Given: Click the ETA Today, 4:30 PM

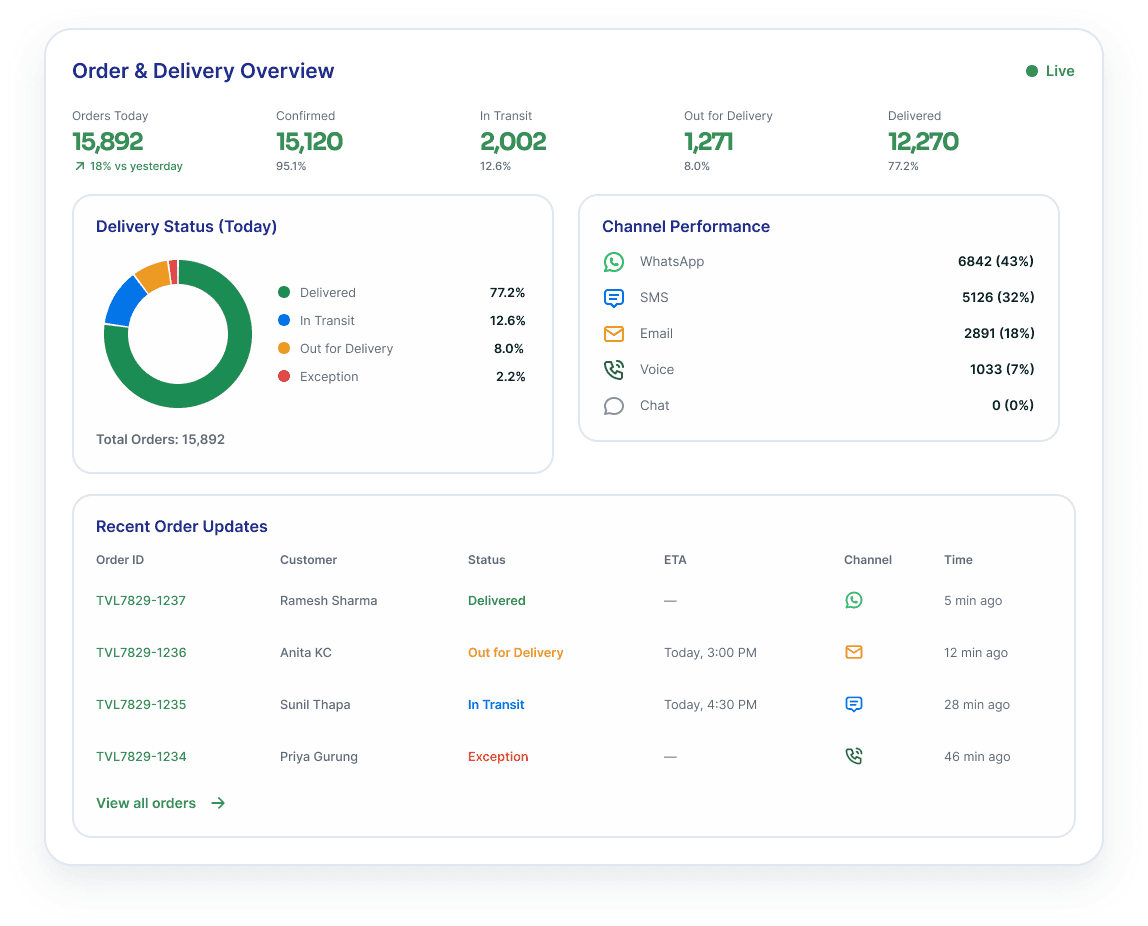Looking at the screenshot, I should (x=710, y=704).
